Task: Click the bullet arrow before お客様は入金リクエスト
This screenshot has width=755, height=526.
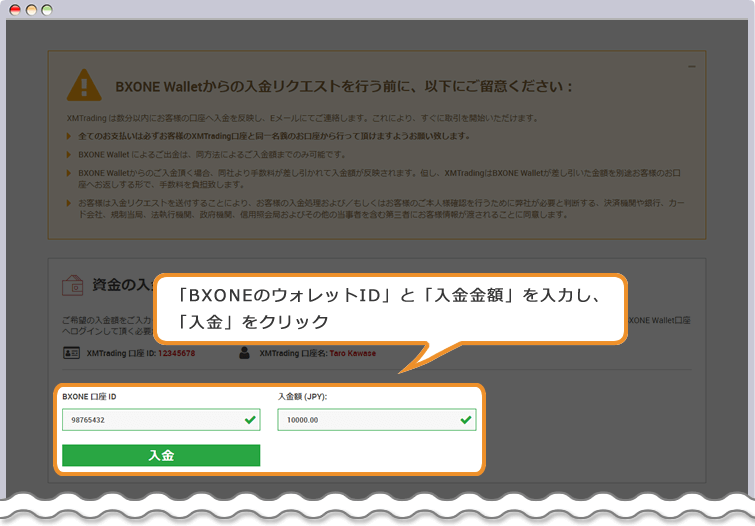Action: coord(69,203)
